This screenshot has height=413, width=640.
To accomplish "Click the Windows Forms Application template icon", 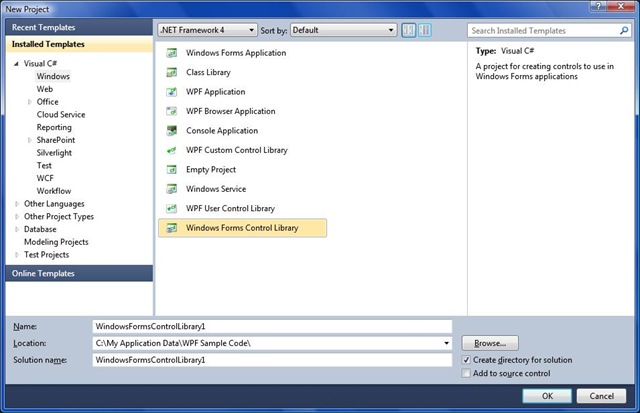I will 172,53.
